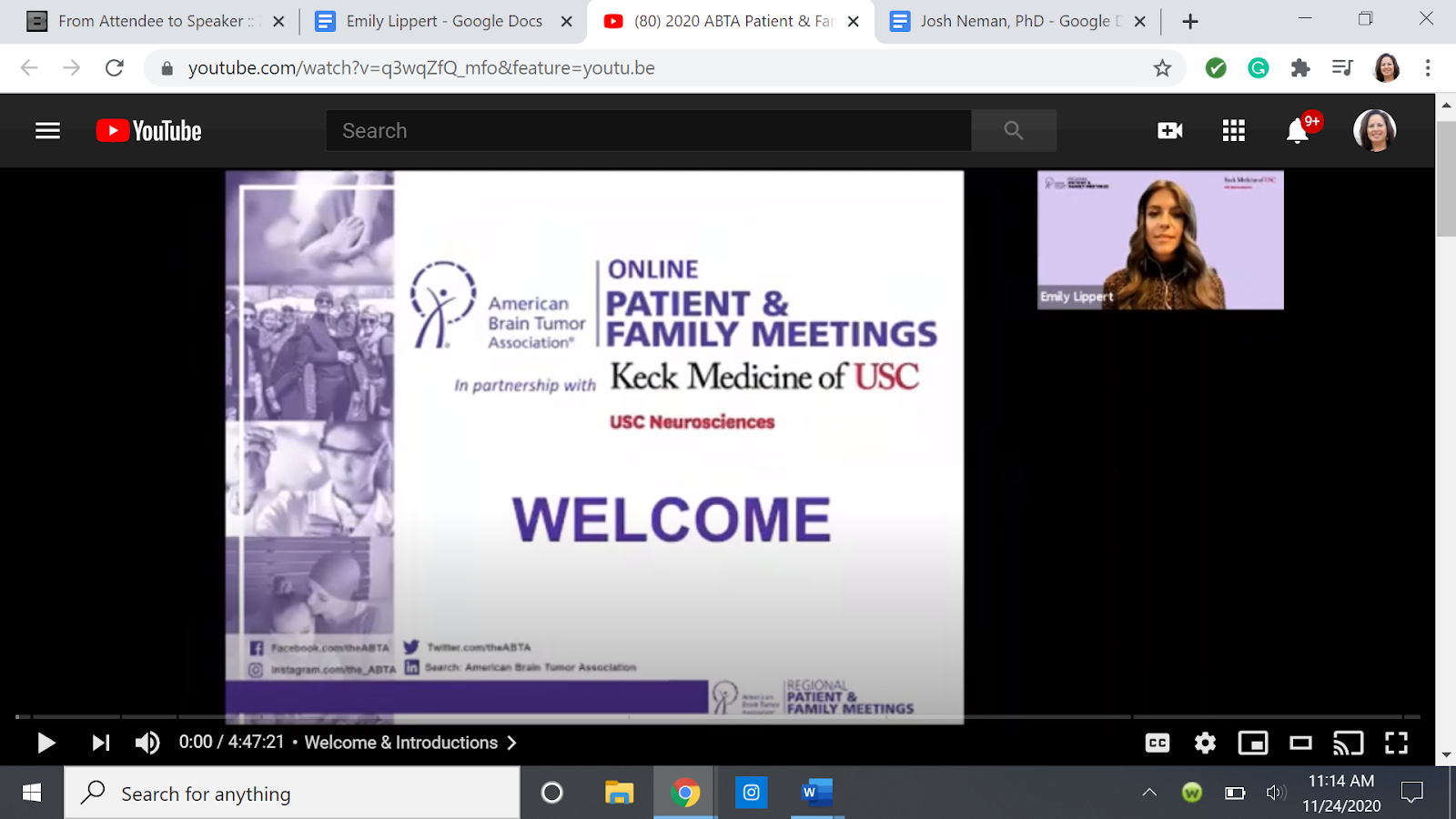
Task: View the site security lock info
Action: [167, 68]
